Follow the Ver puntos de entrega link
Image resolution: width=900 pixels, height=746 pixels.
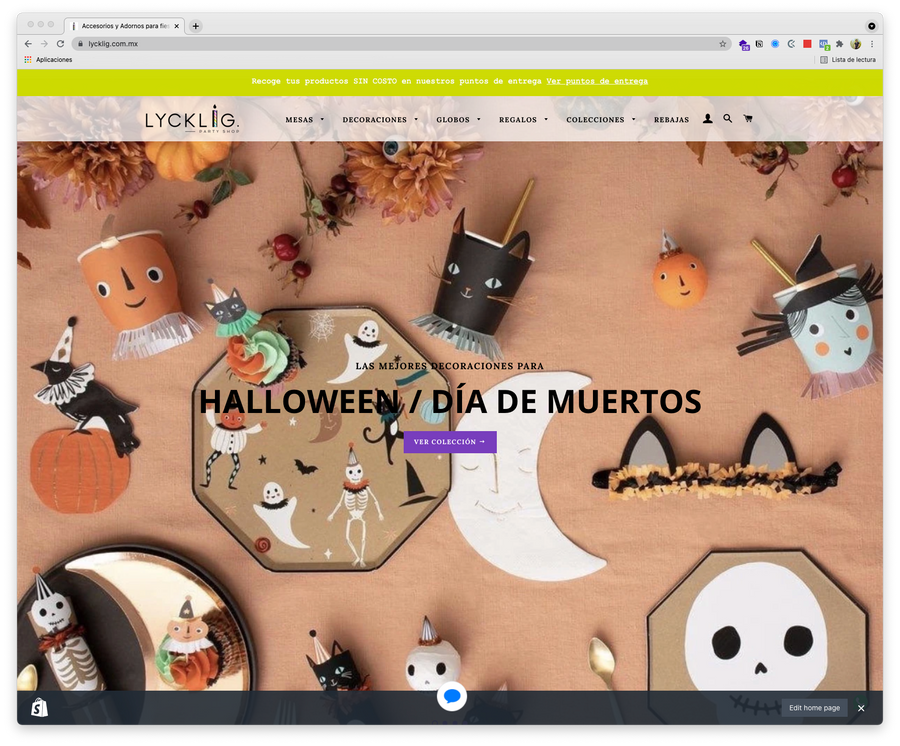point(597,81)
